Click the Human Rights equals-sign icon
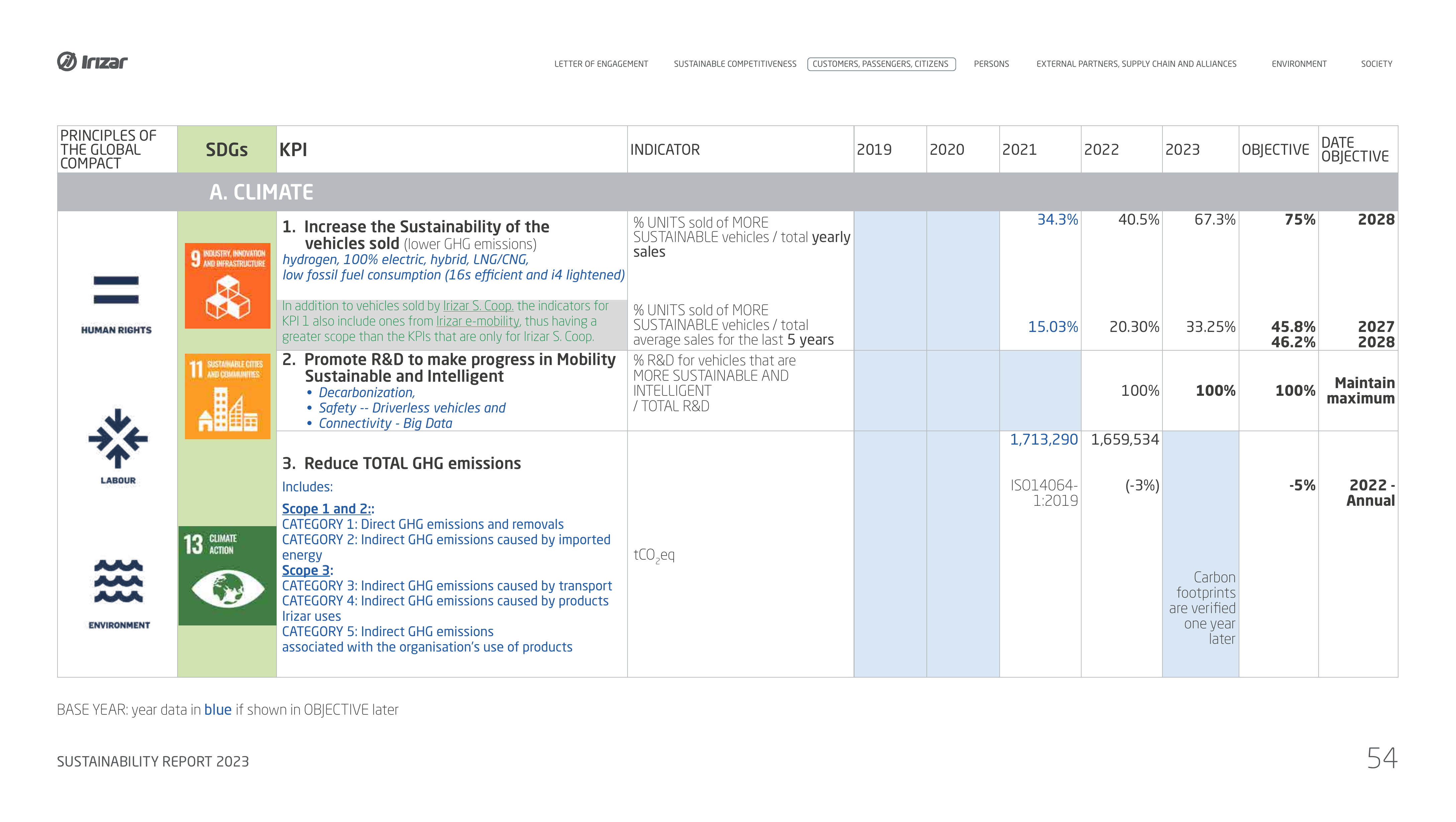This screenshot has height=822, width=1456. (x=116, y=290)
